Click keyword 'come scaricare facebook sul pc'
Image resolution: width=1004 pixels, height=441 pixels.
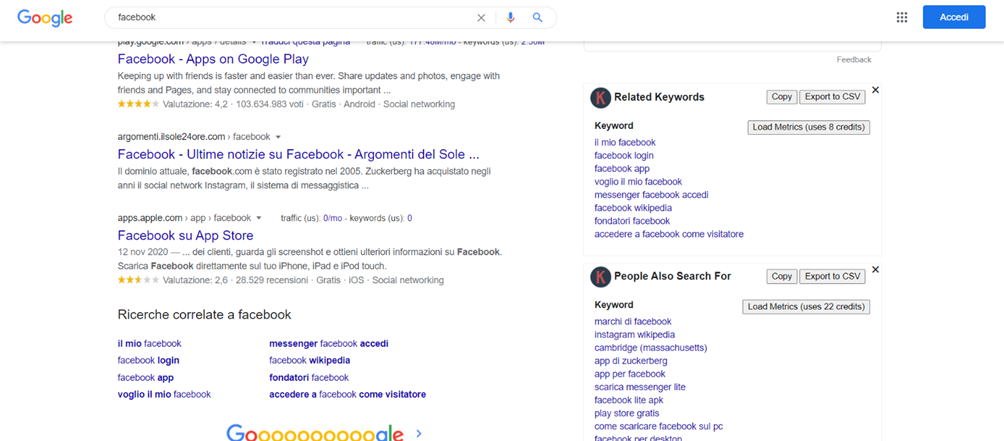[x=658, y=426]
